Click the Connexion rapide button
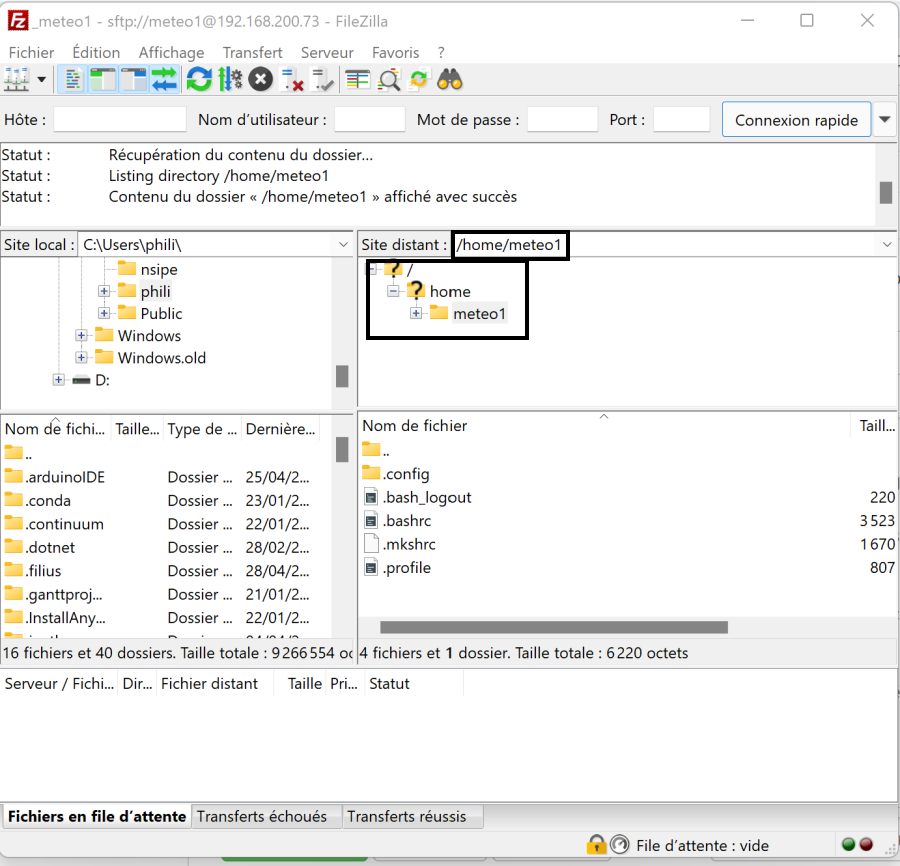900x866 pixels. click(x=796, y=120)
